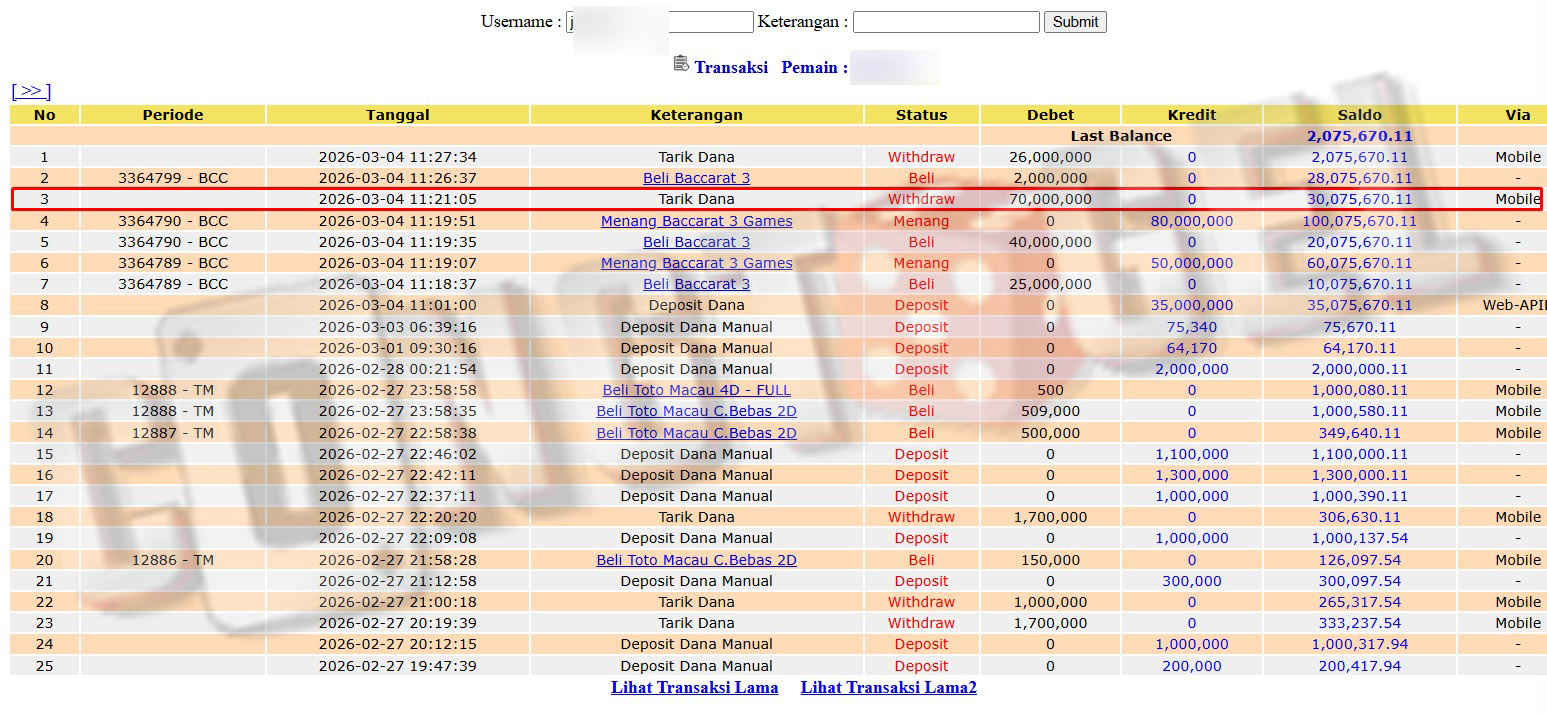Open Beli Toto Macau 4D - FULL link
1547x713 pixels.
coord(696,390)
